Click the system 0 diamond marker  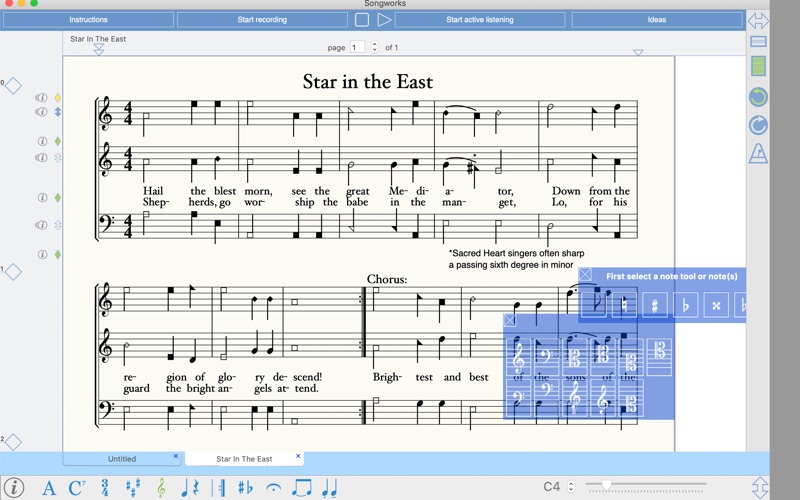pos(13,85)
